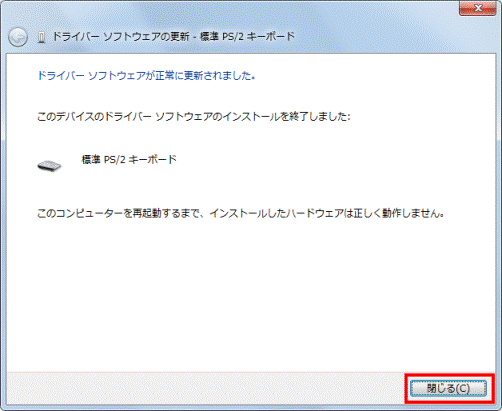Image resolution: width=502 pixels, height=411 pixels.
Task: Click the line このデバイスのドライバー ソフトウェアのインストールを終了しました:
Action: pyautogui.click(x=194, y=117)
